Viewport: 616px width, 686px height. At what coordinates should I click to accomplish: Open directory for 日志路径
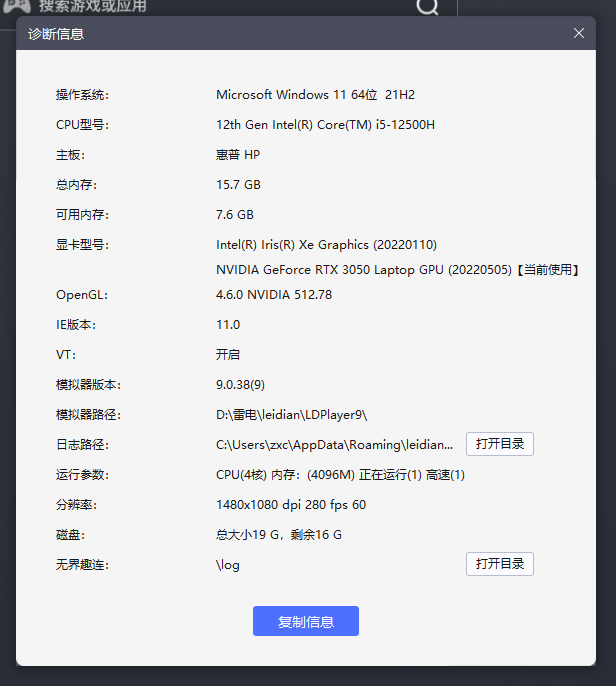(x=499, y=444)
